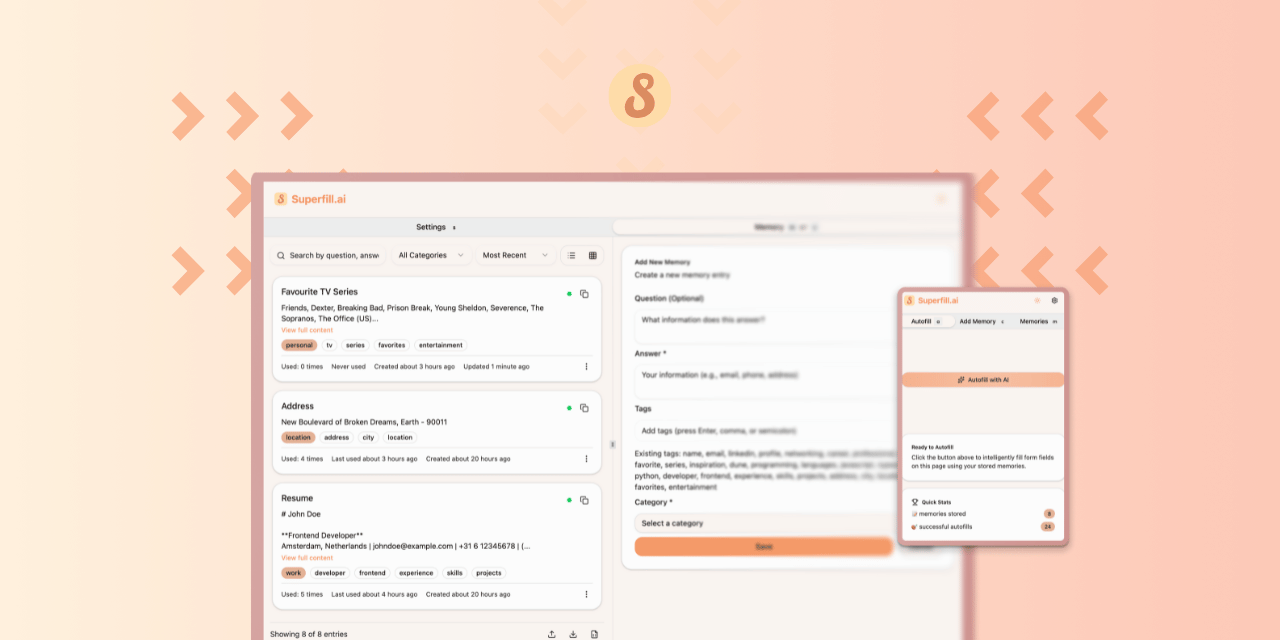Switch memories to list view
1280x640 pixels.
572,255
